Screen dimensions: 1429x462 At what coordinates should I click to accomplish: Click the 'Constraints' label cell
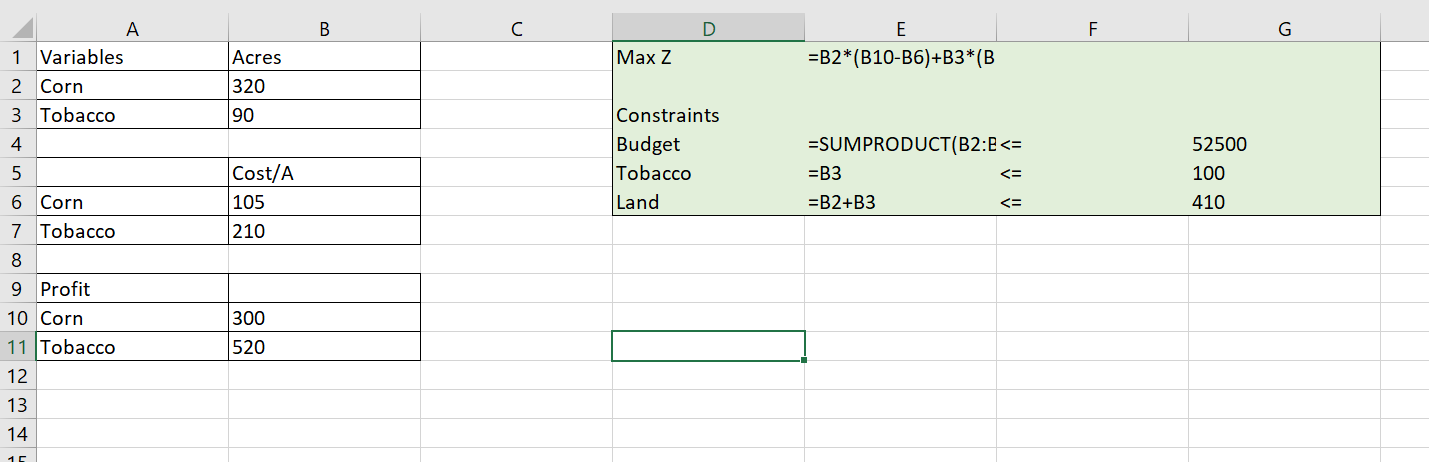click(x=708, y=115)
